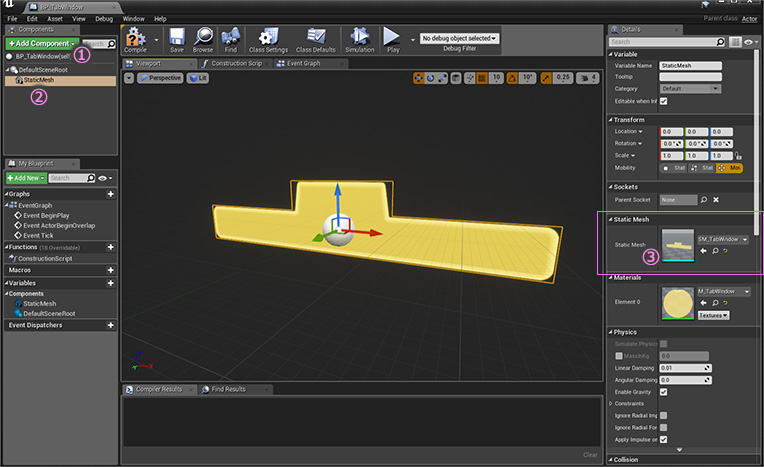Select Event BeginPlay in EventGraph
This screenshot has width=764, height=467.
click(x=46, y=215)
